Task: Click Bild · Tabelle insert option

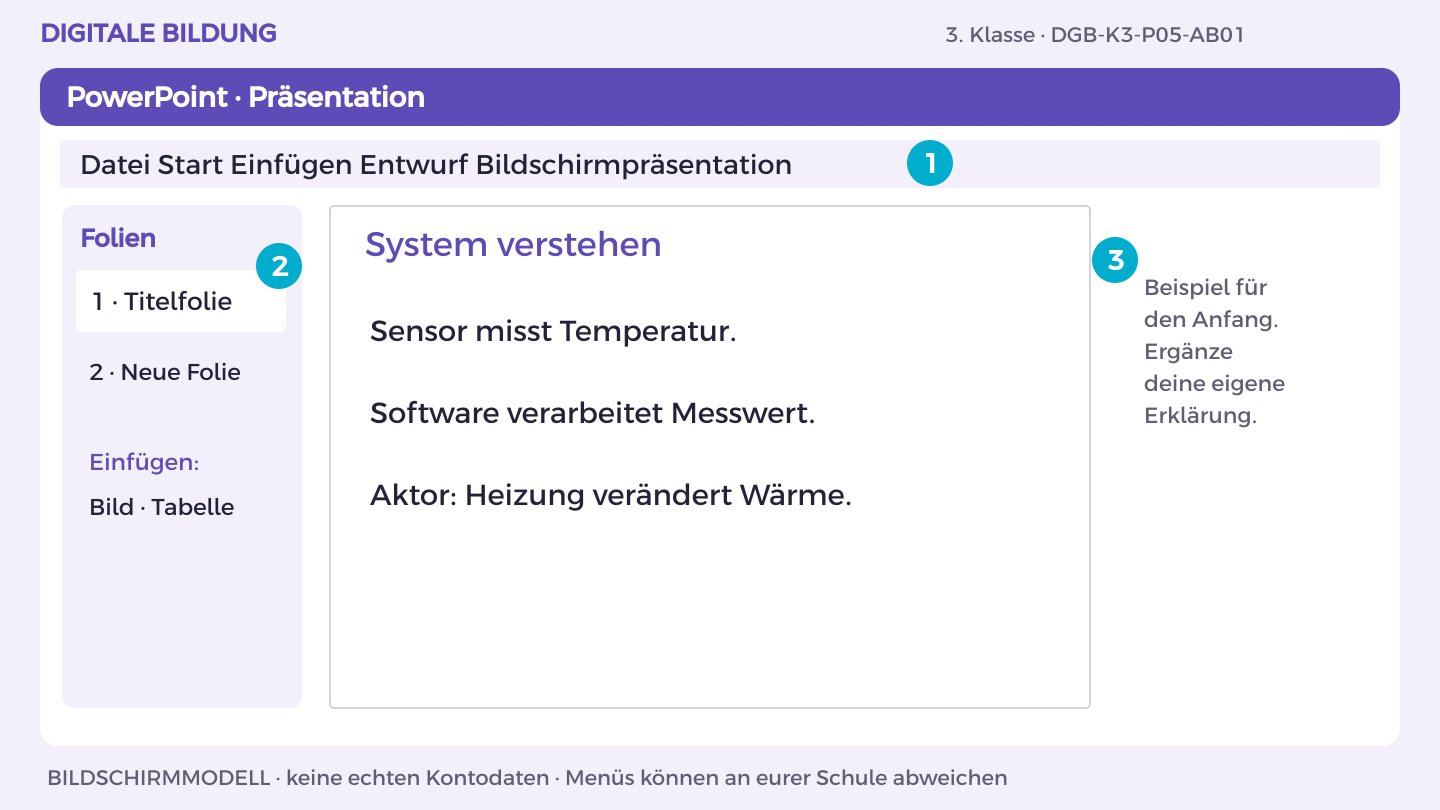Action: [x=162, y=507]
